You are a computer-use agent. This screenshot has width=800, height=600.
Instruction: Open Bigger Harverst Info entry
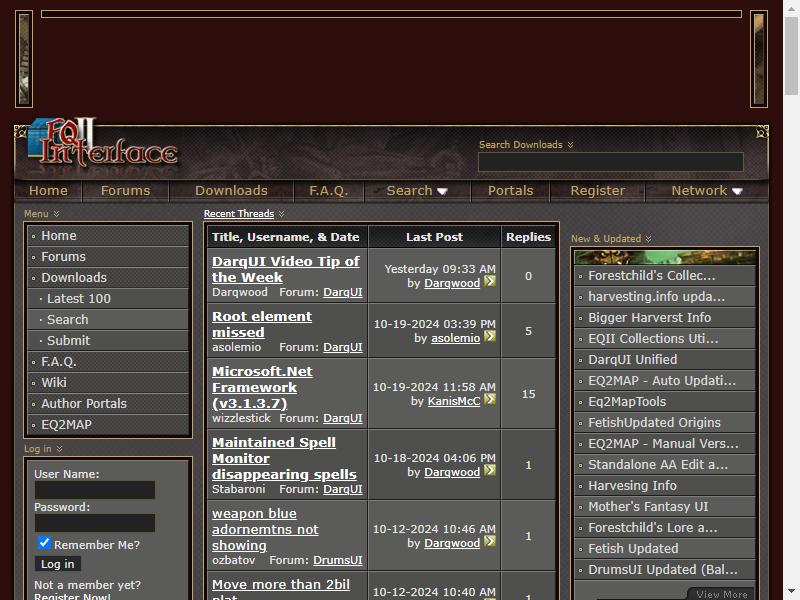pyautogui.click(x=664, y=317)
